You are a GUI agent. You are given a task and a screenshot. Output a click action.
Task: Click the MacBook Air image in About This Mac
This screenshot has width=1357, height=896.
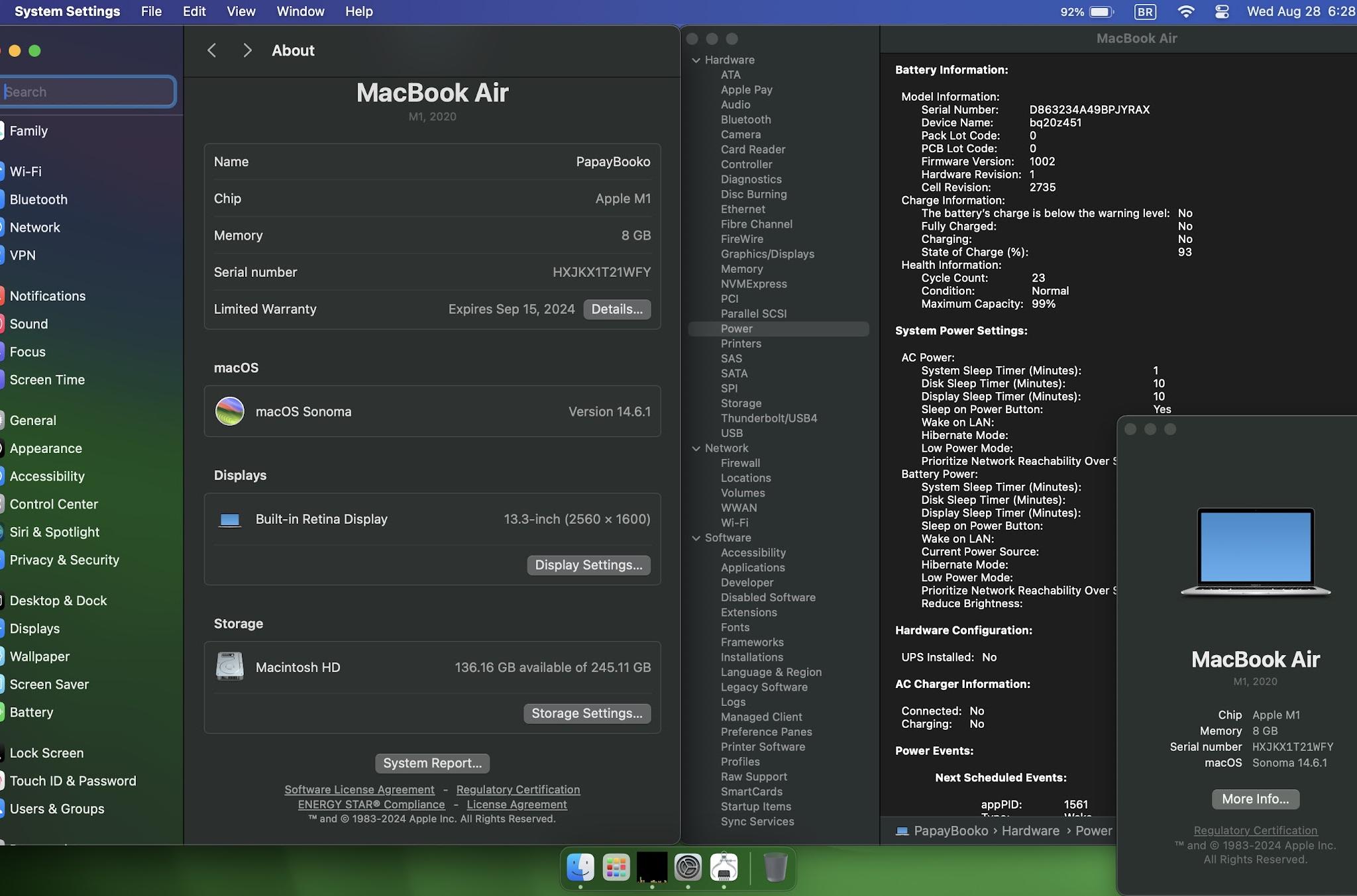pos(1256,552)
